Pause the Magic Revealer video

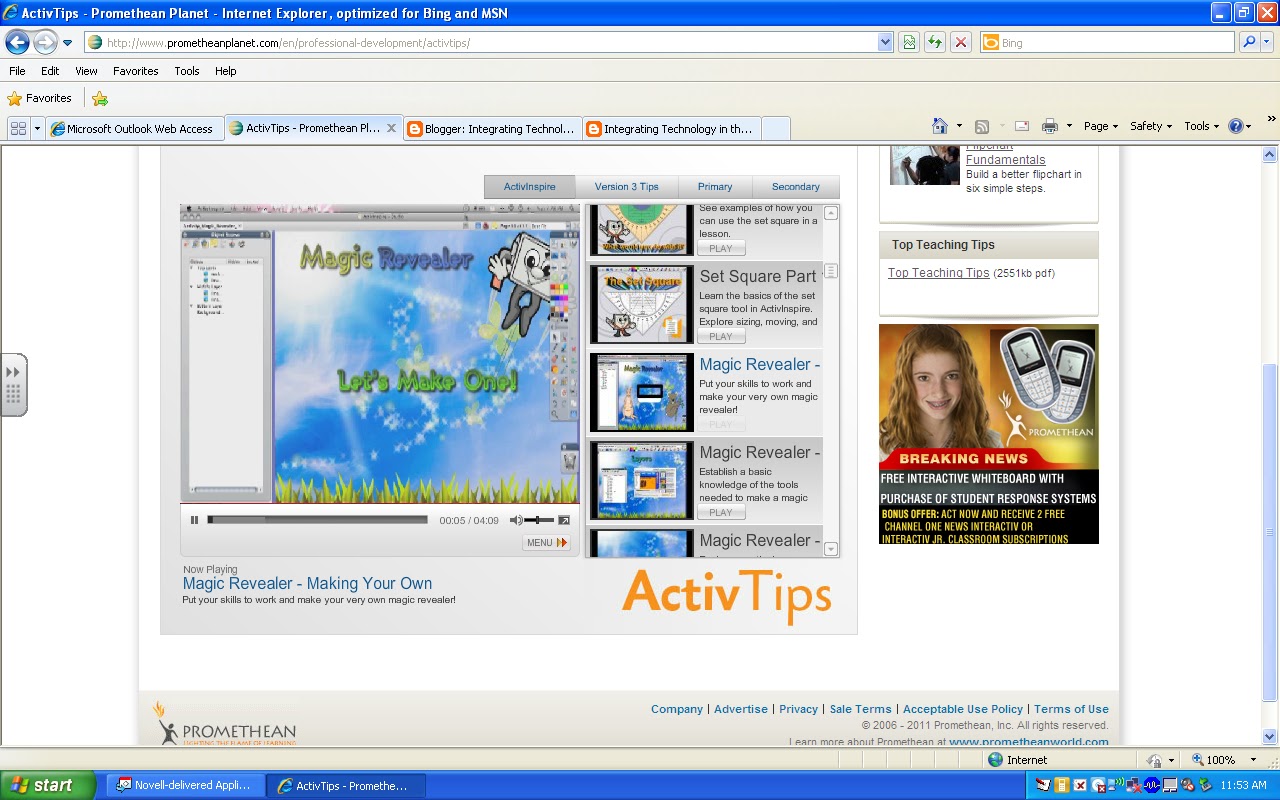tap(195, 520)
